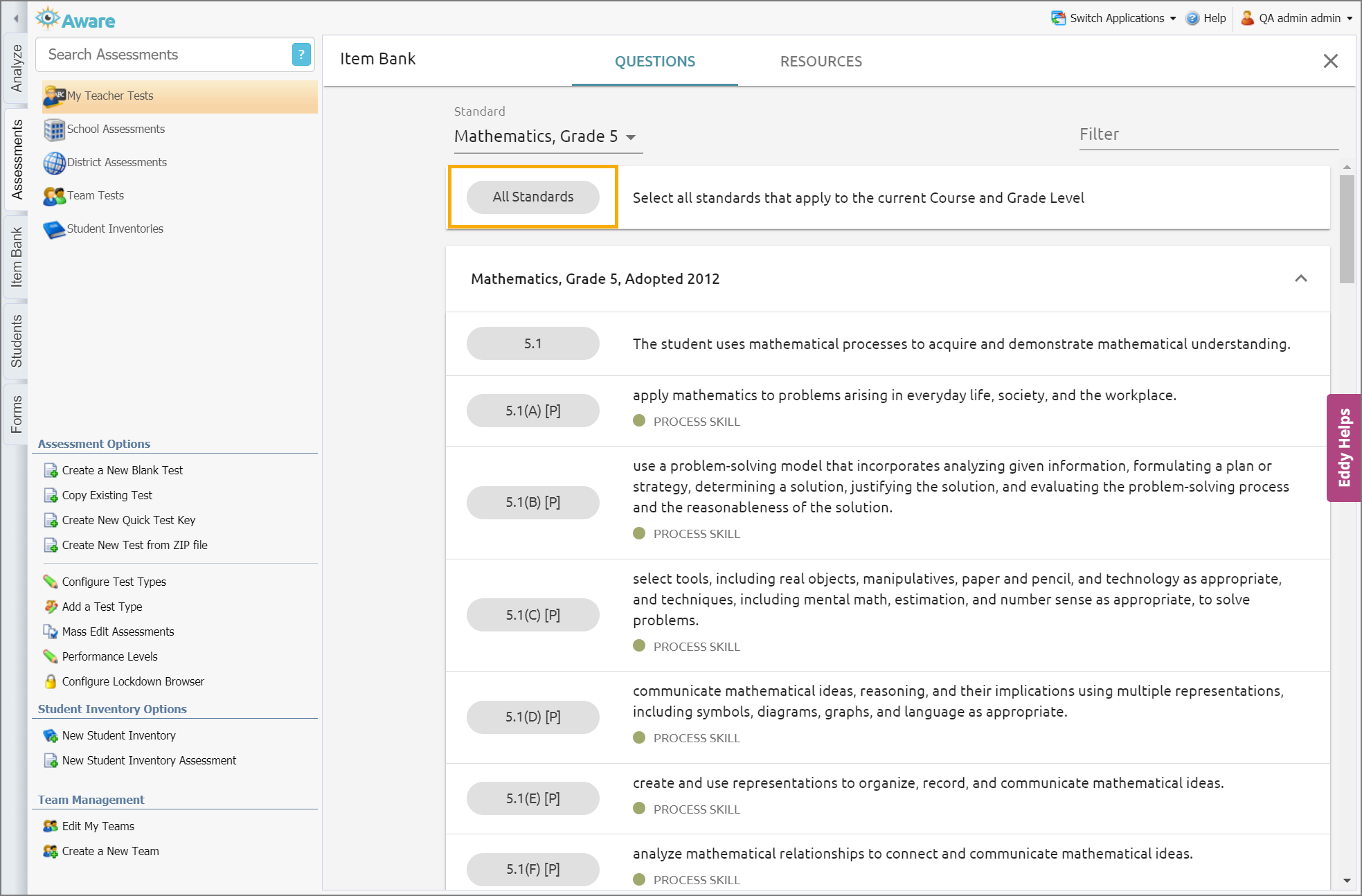Switch to the RESOURCES tab
This screenshot has width=1362, height=896.
821,62
